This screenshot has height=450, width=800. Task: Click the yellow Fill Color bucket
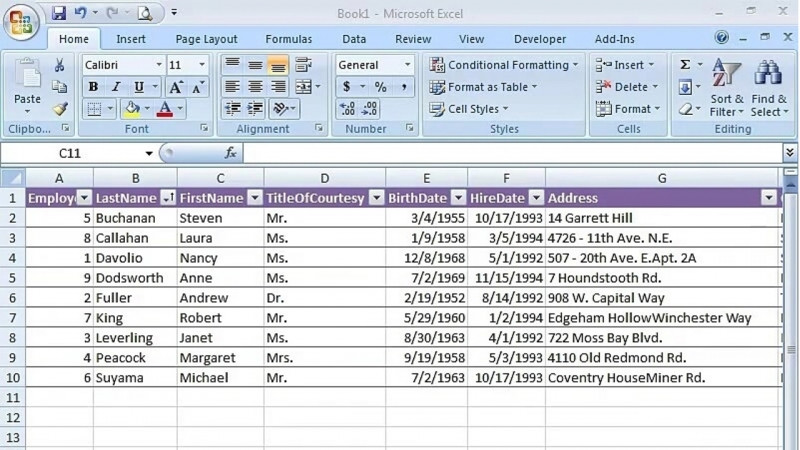click(132, 109)
